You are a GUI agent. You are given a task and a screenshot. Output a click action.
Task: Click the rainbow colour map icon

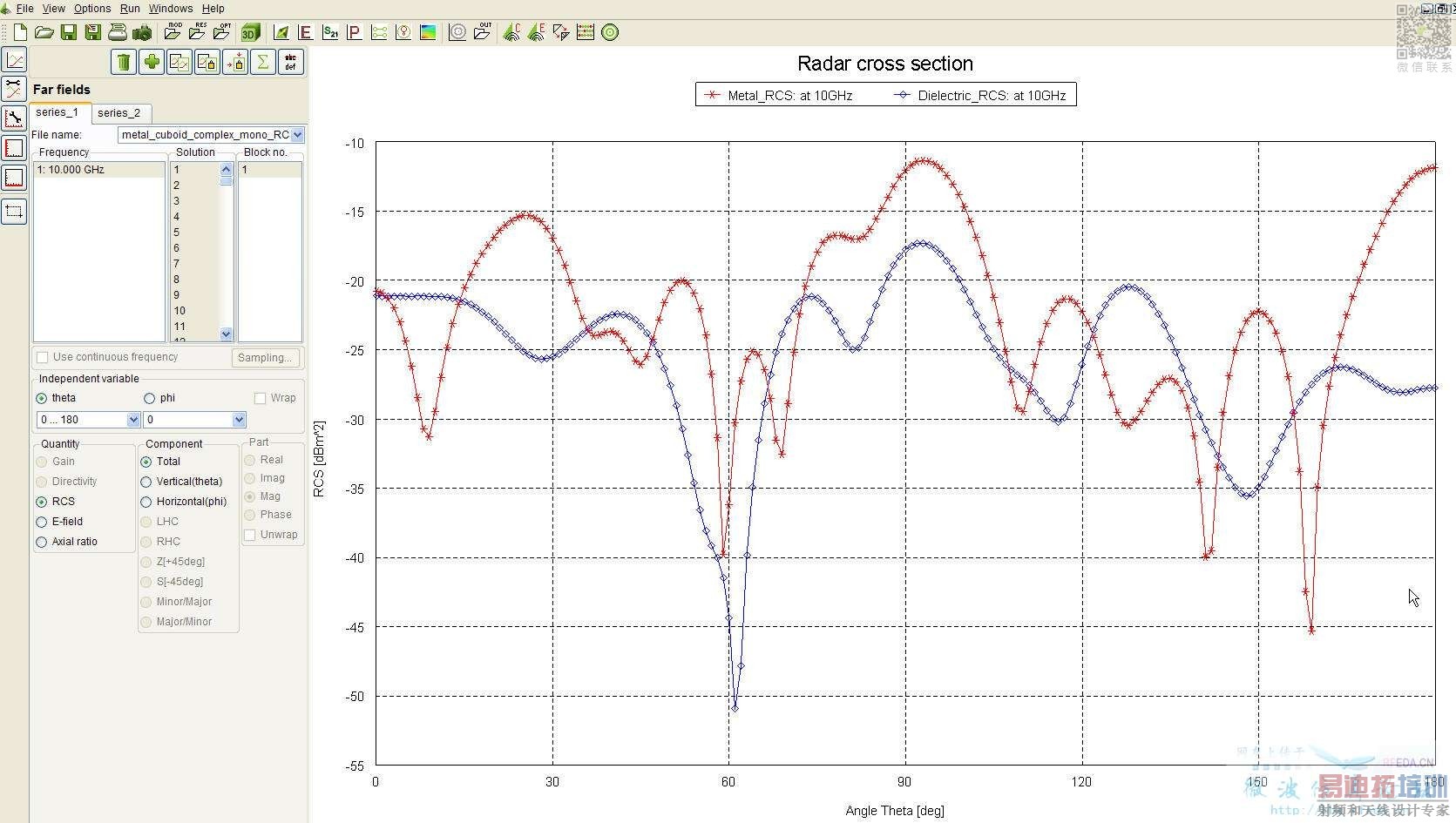point(428,33)
